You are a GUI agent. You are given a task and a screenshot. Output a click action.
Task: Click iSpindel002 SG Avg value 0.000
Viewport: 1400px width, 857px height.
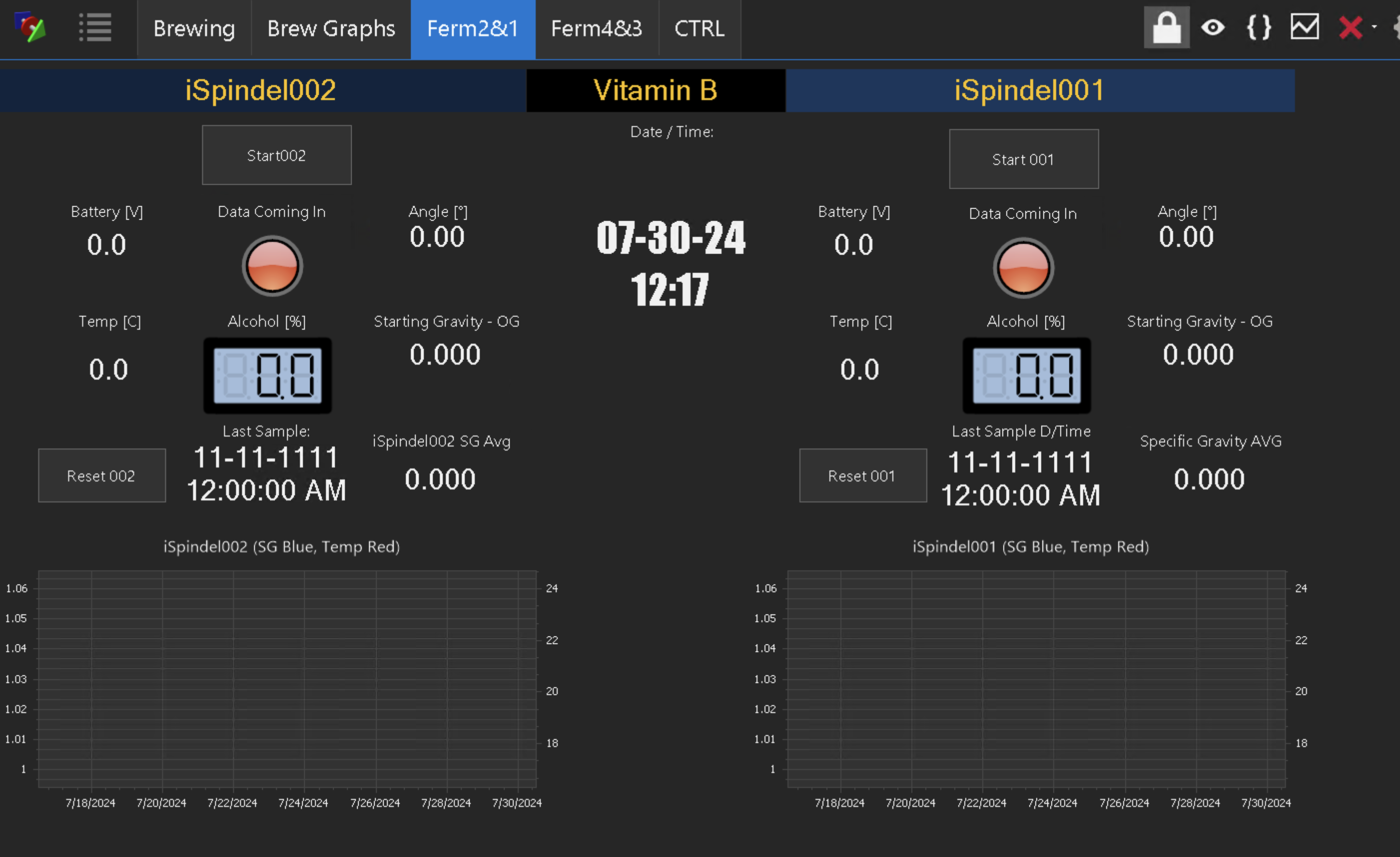point(440,479)
